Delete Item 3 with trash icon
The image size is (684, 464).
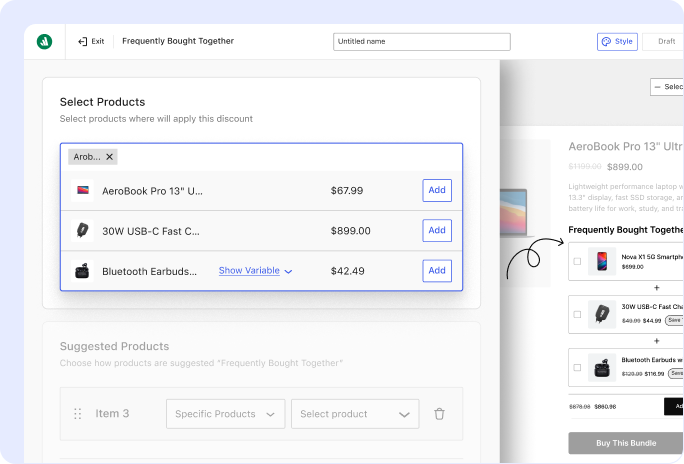pos(439,414)
